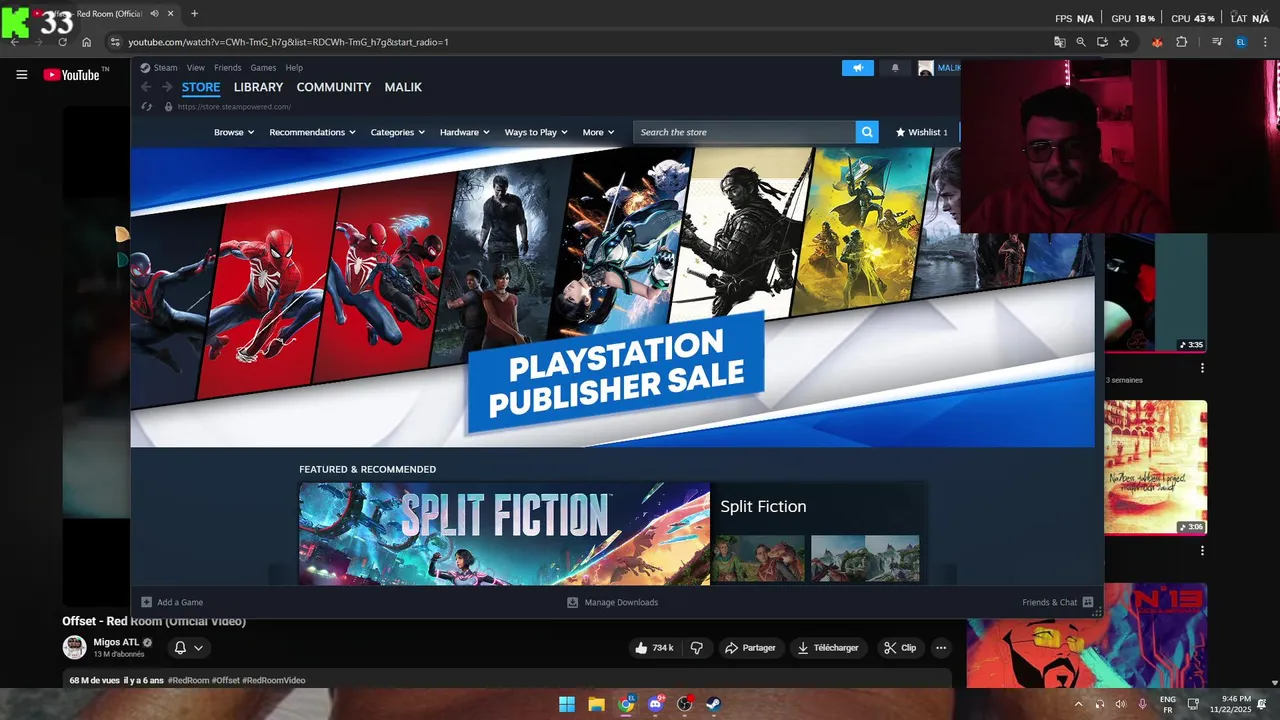View site information icon in address bar

coord(115,42)
